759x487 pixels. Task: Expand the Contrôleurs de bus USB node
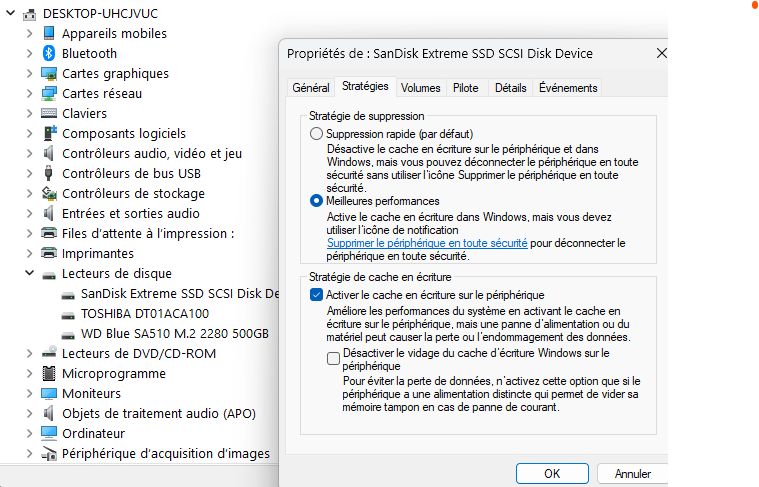click(x=30, y=173)
